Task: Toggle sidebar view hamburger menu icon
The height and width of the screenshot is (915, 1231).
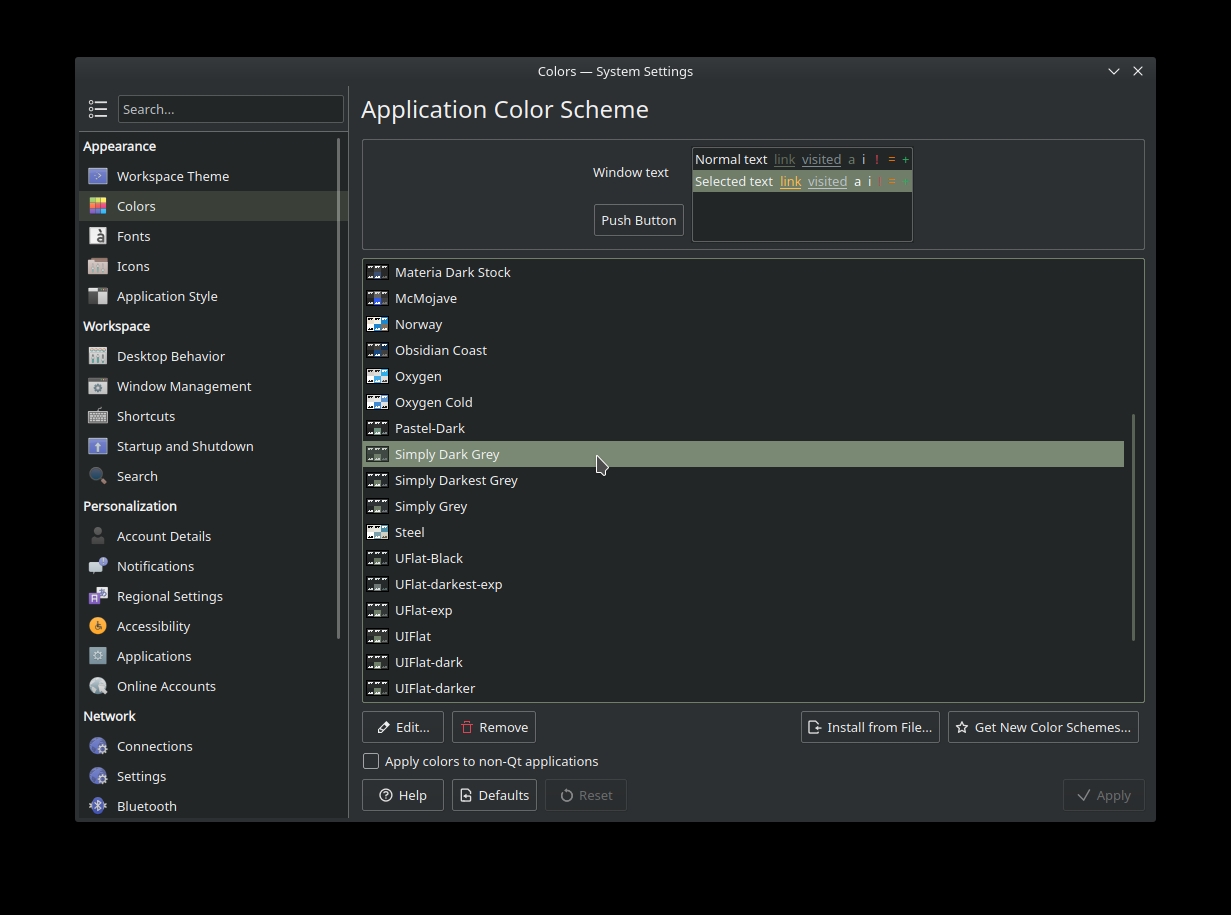Action: point(98,109)
